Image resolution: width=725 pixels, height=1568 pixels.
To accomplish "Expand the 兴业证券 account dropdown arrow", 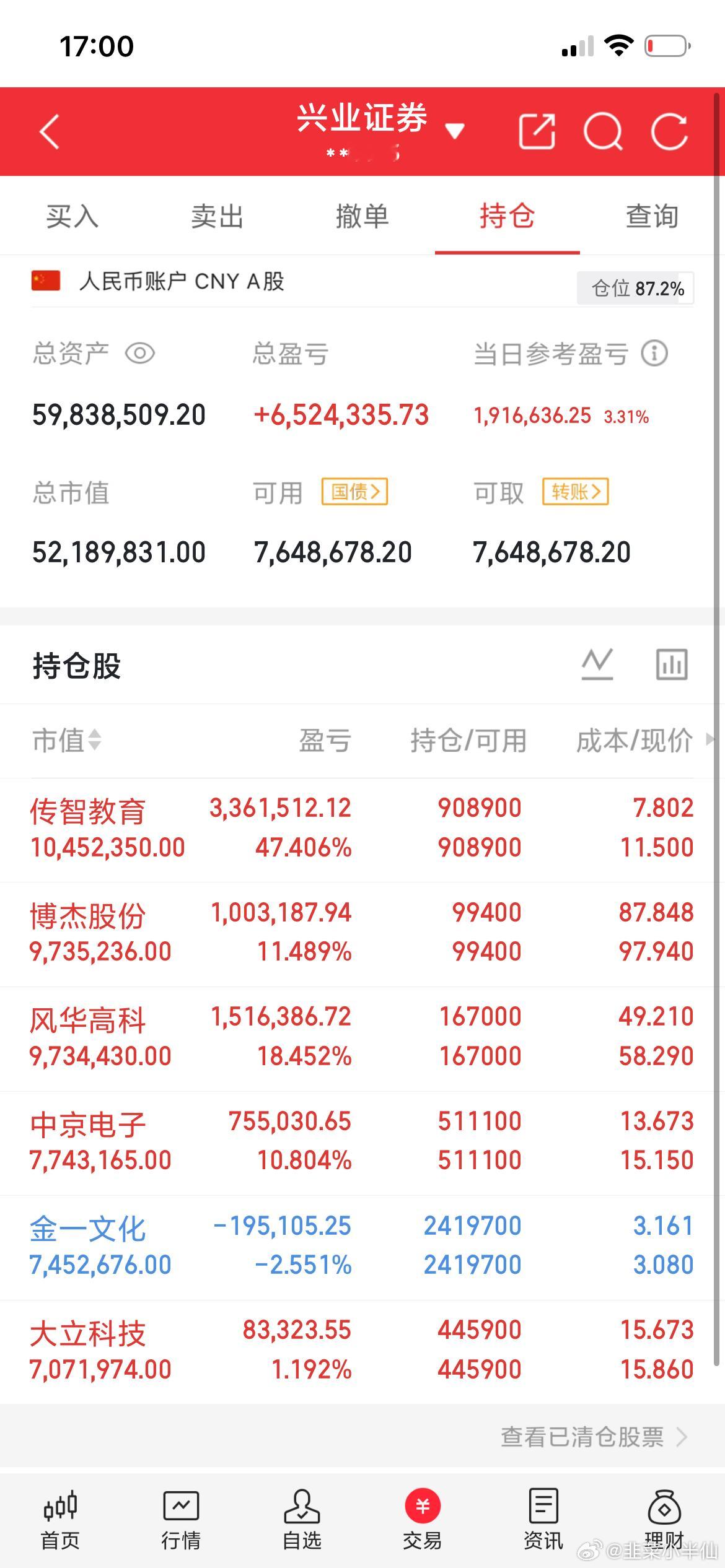I will [x=455, y=131].
